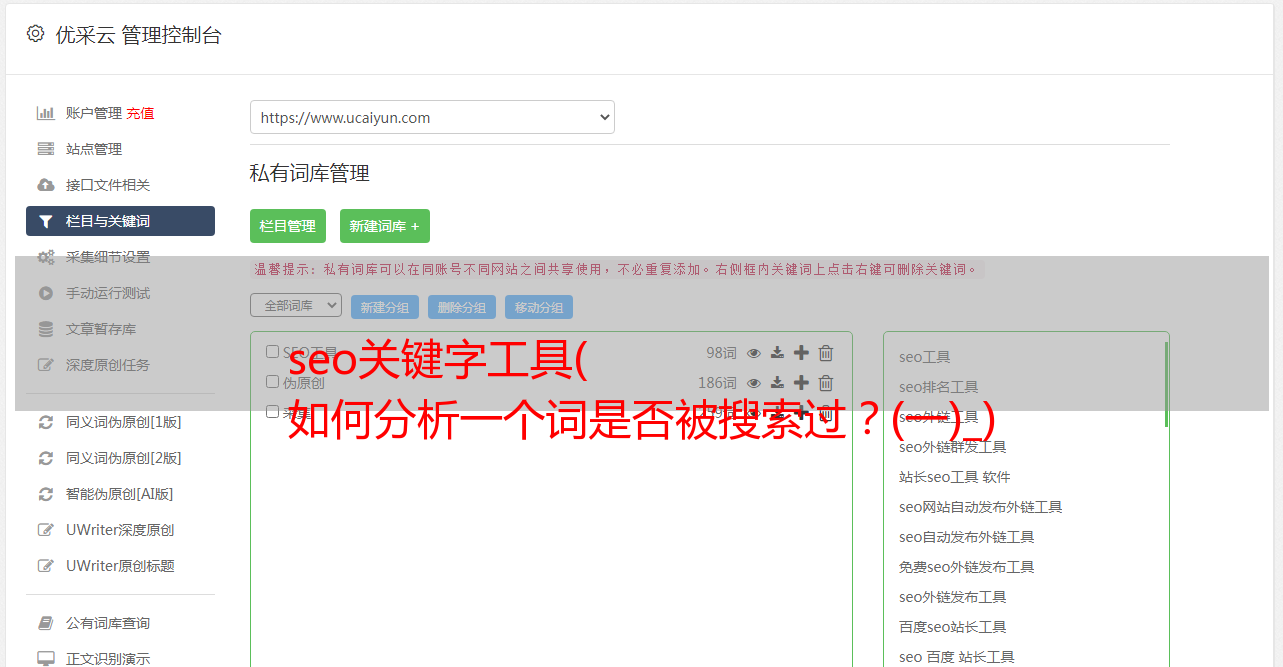Viewport: 1283px width, 667px height.
Task: Click the filter icon of 栏目与关键词
Action: [x=46, y=221]
